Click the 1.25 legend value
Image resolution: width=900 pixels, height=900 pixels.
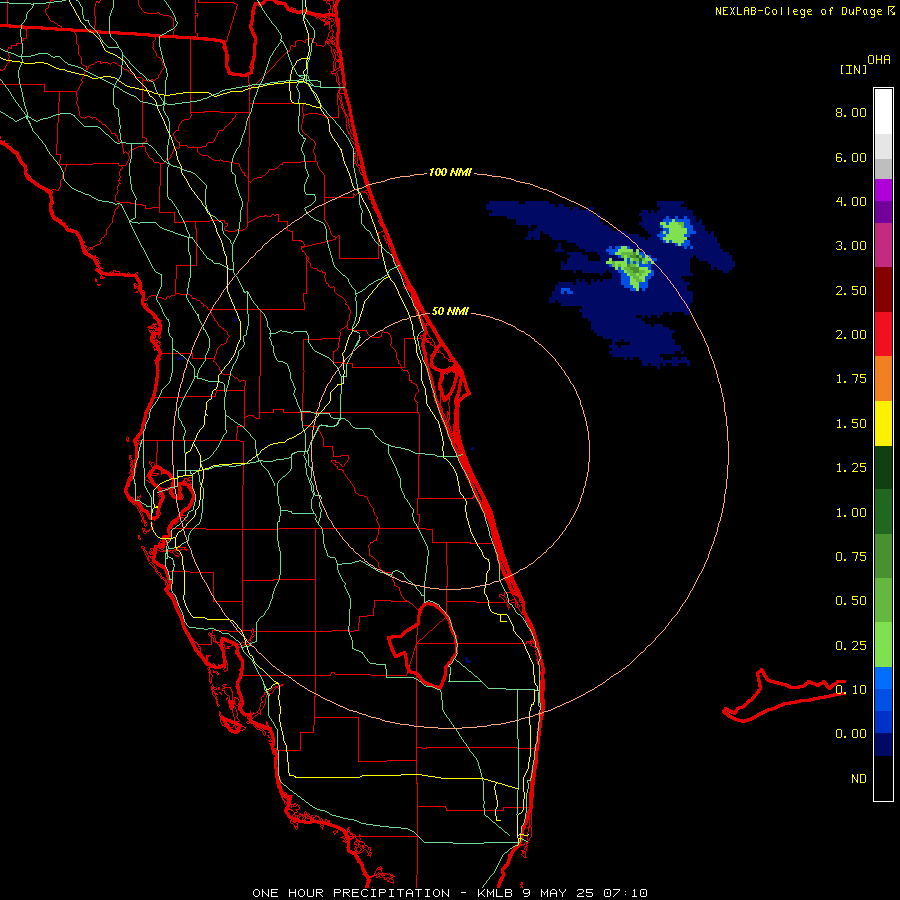click(x=851, y=468)
